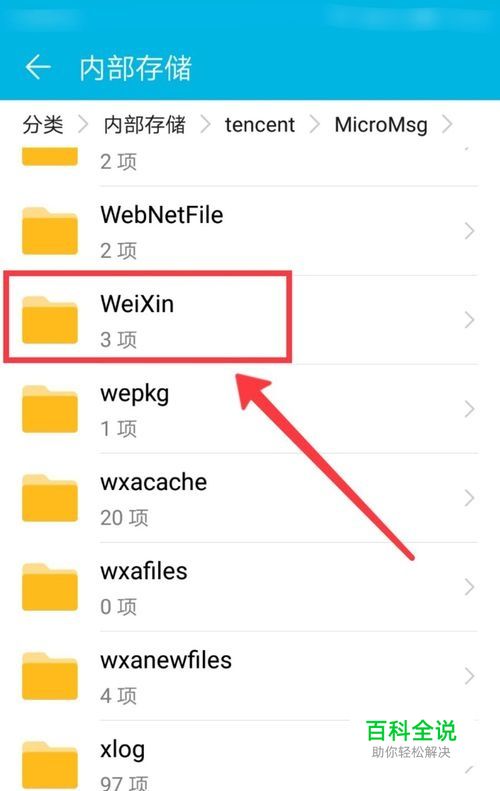Expand wxacache using its right chevron
The height and width of the screenshot is (791, 500).
coord(470,498)
